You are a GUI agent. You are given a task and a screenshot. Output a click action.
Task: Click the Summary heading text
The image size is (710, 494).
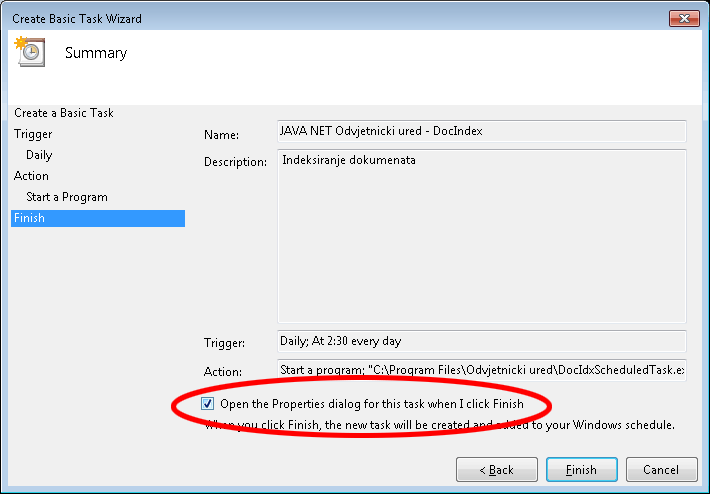96,53
